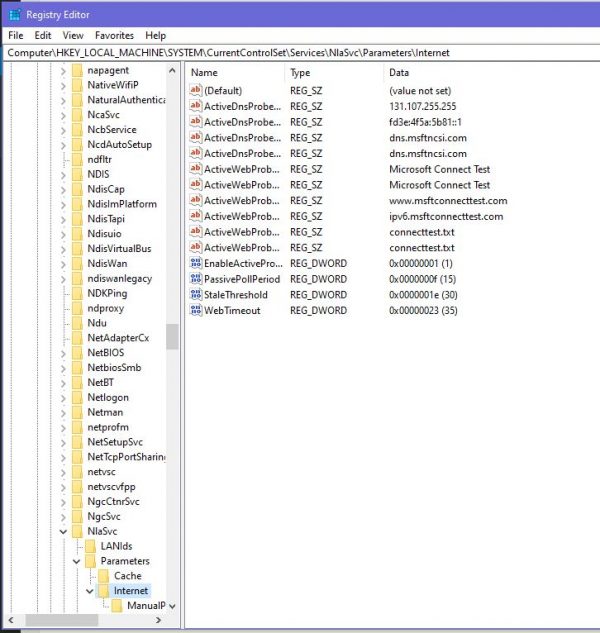Screen dimensions: 600x633
Task: Collapse the NlaSvc tree node
Action: coord(63,531)
